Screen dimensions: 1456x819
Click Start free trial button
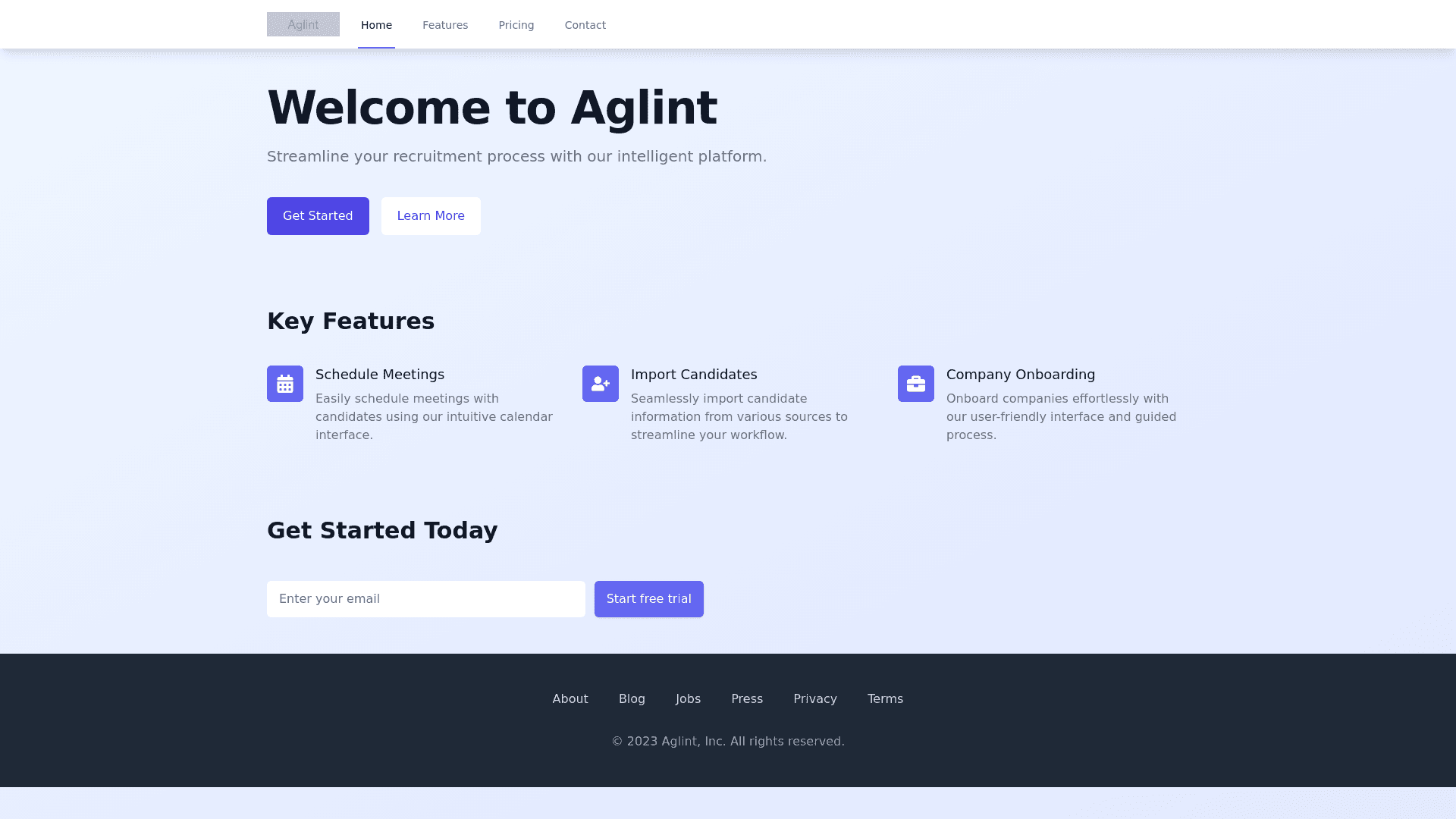click(649, 599)
